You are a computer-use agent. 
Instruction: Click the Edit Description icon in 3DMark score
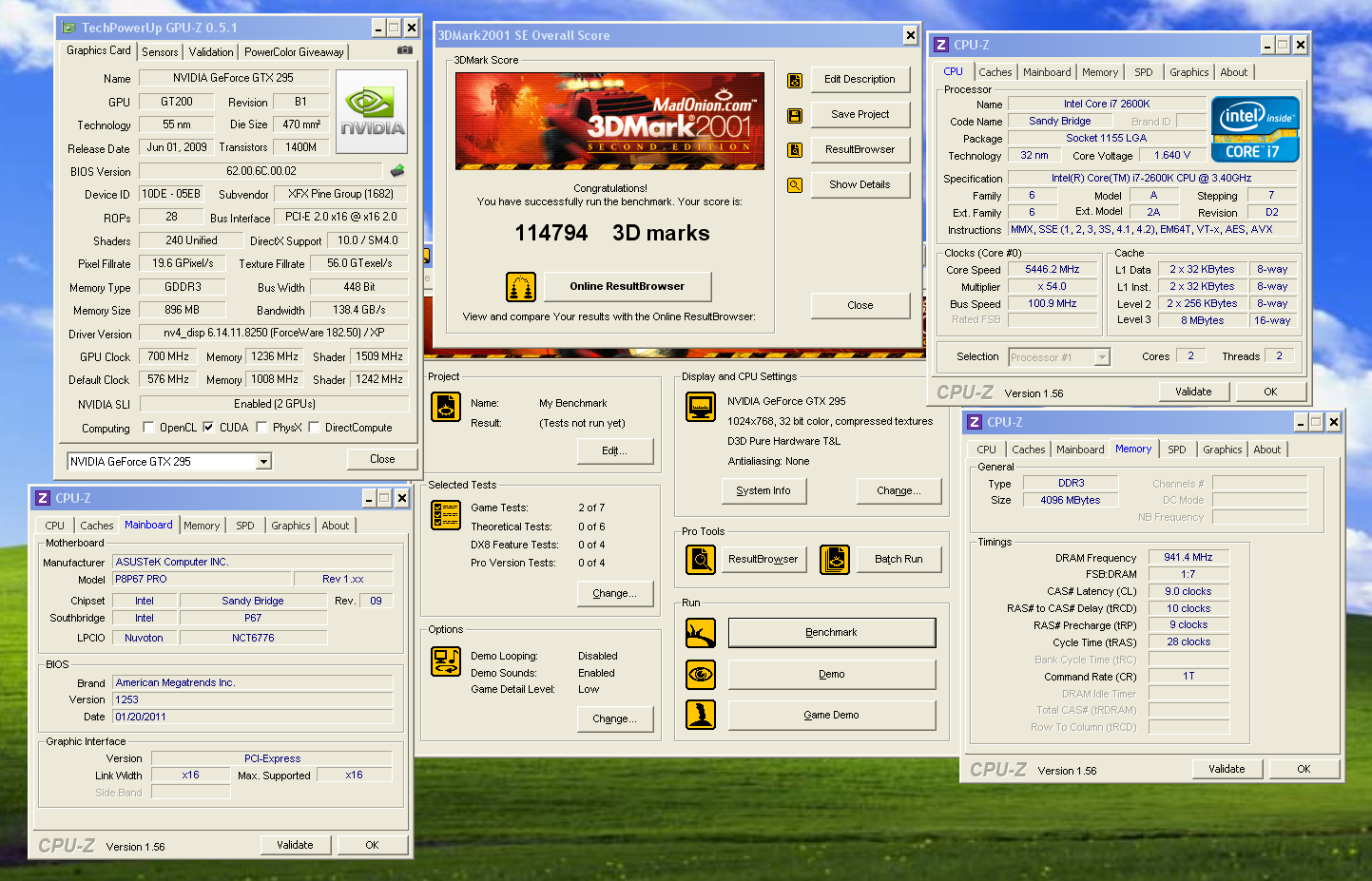point(795,80)
